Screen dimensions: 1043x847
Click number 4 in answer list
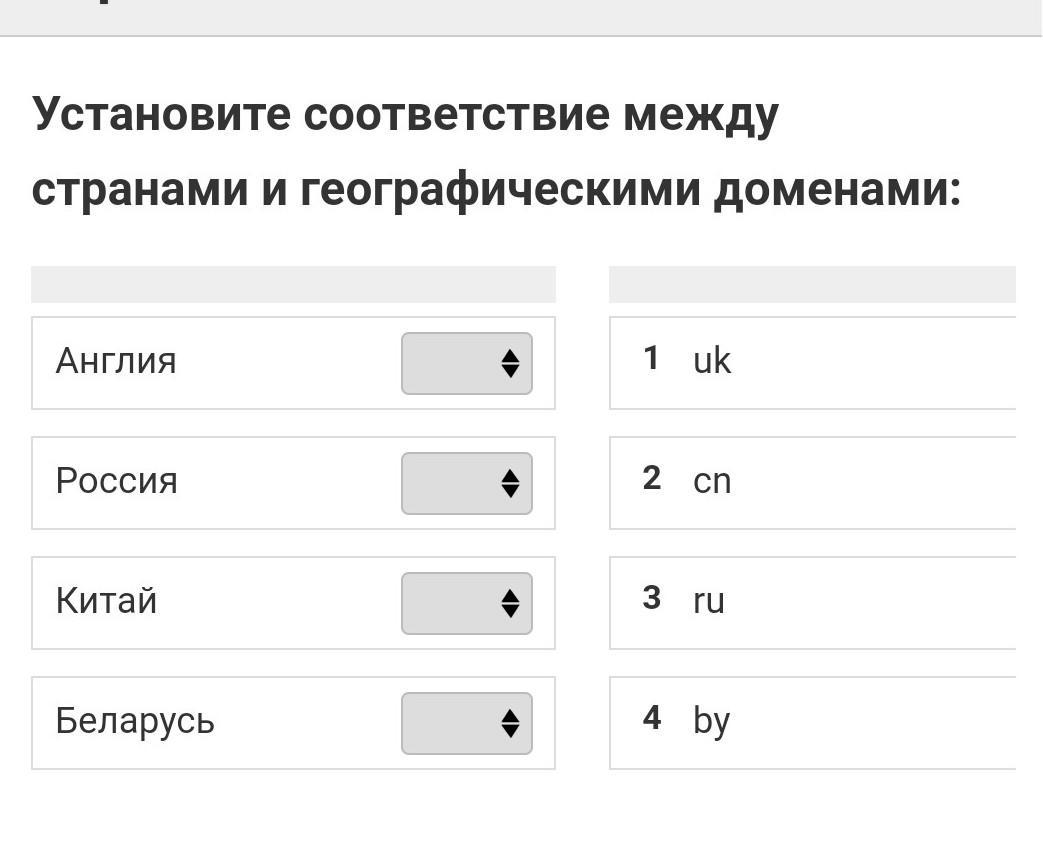(652, 718)
